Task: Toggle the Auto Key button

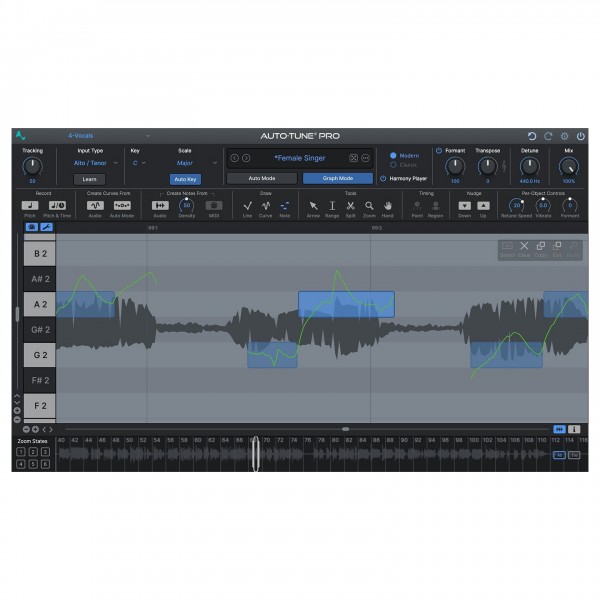Action: coord(185,179)
